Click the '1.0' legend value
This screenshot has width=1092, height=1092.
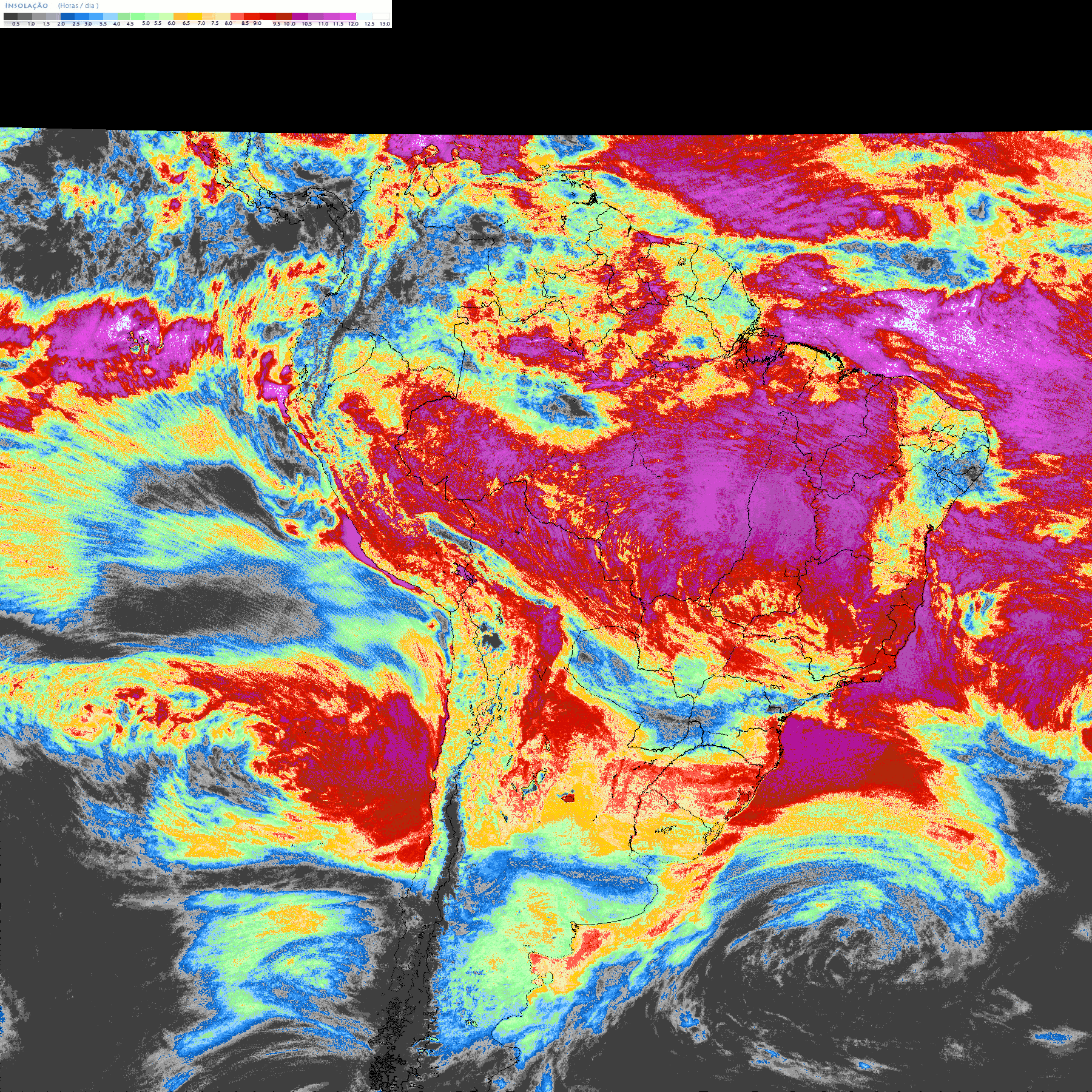(32, 24)
